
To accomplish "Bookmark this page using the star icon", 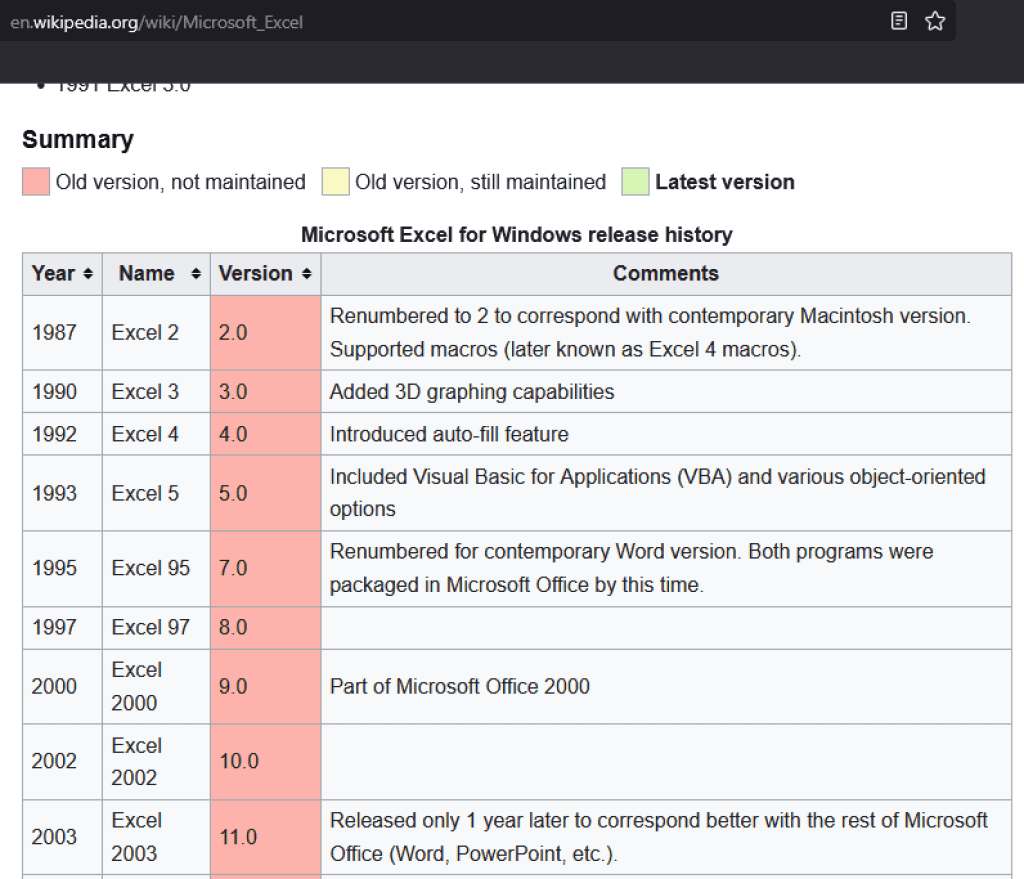I will coord(934,20).
